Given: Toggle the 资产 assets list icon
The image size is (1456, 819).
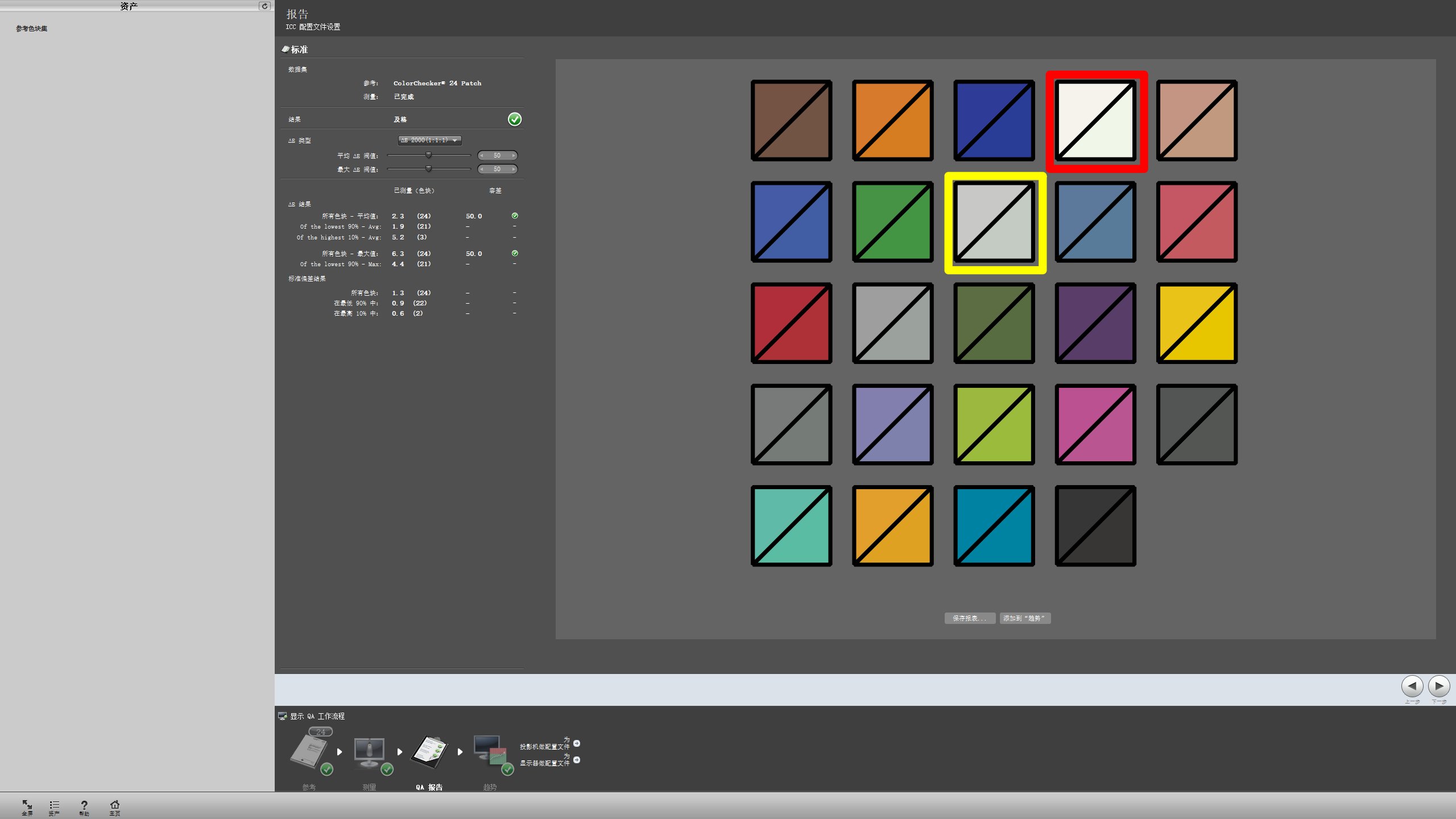Looking at the screenshot, I should coord(54,805).
